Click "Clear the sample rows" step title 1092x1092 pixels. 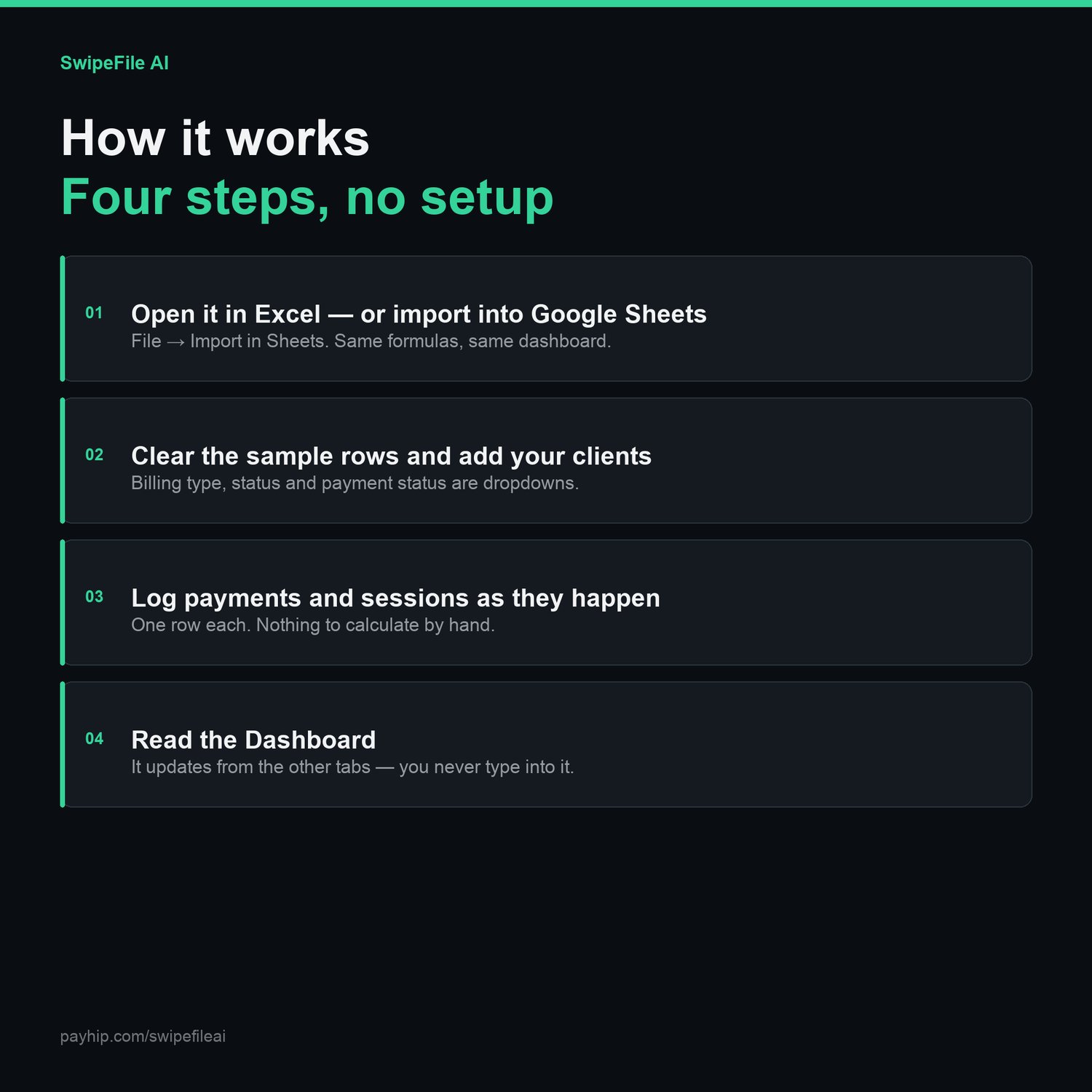(x=391, y=456)
